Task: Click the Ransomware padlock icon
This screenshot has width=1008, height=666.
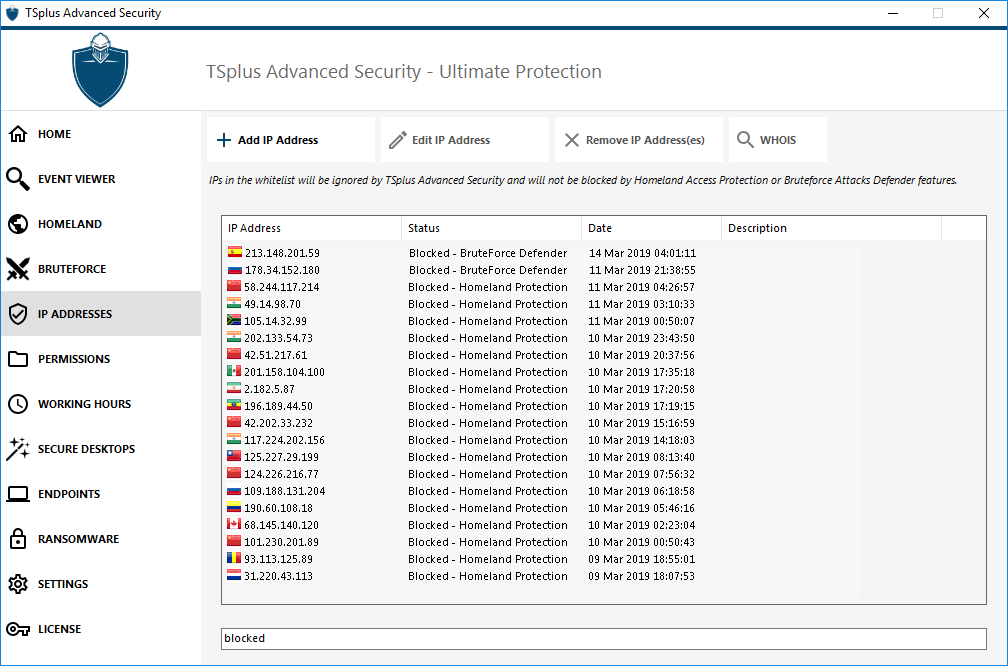Action: click(19, 538)
